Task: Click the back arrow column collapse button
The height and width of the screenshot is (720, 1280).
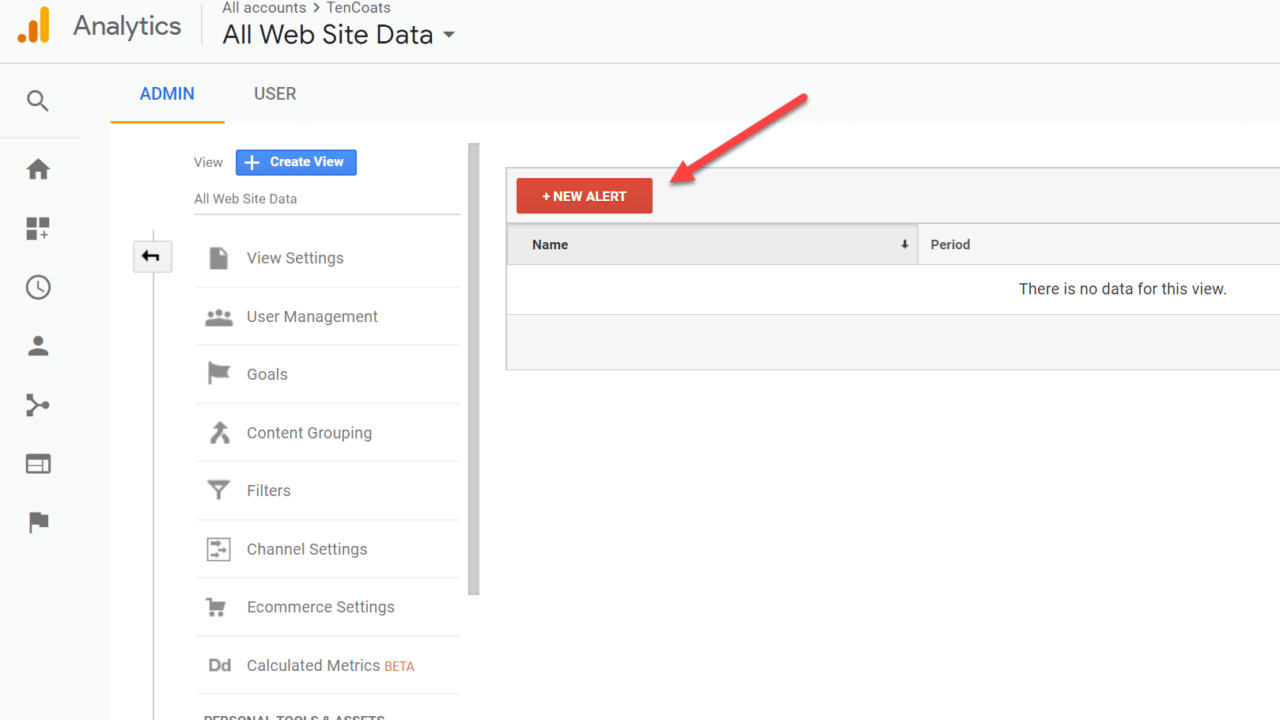Action: [152, 257]
